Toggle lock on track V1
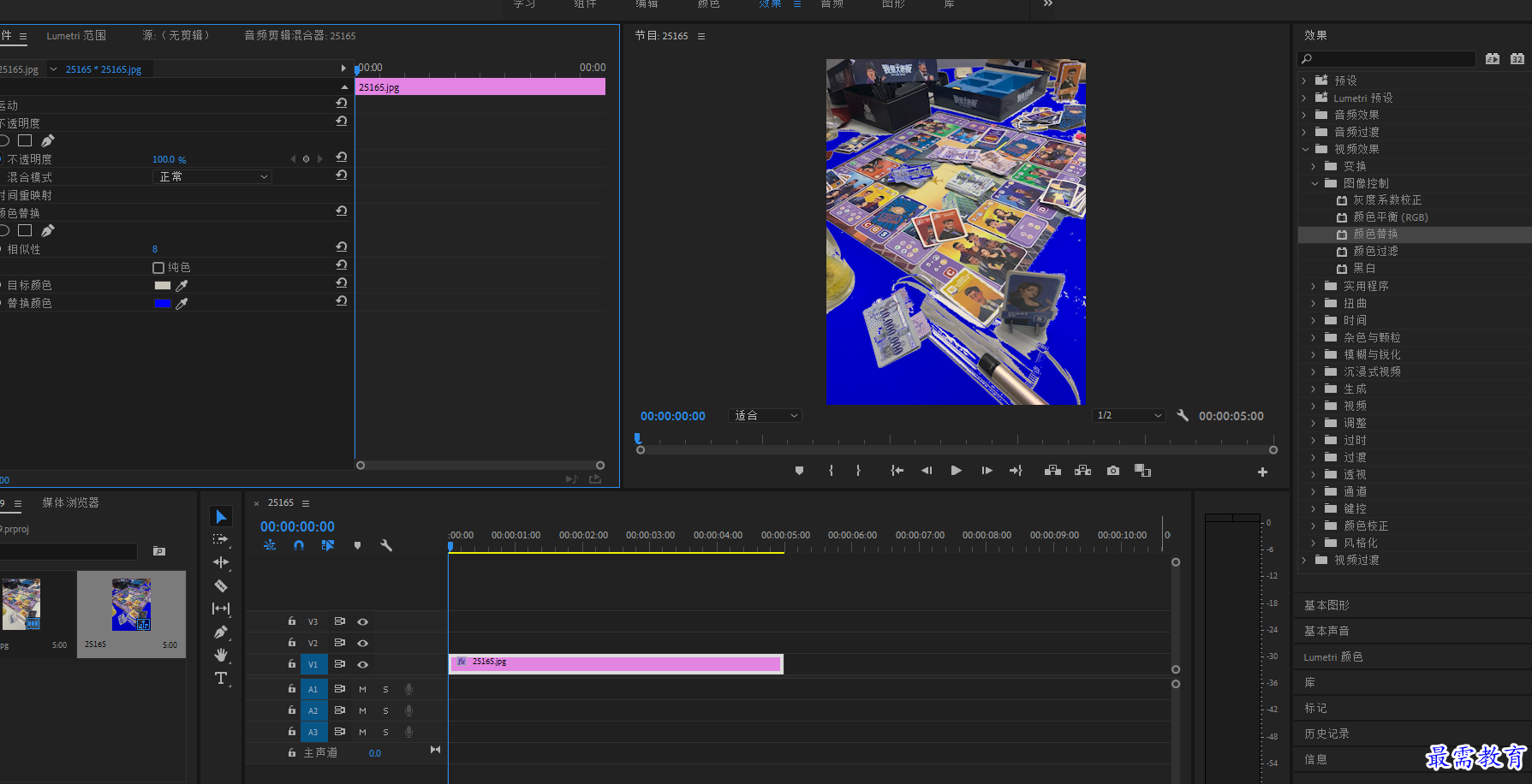 (292, 663)
